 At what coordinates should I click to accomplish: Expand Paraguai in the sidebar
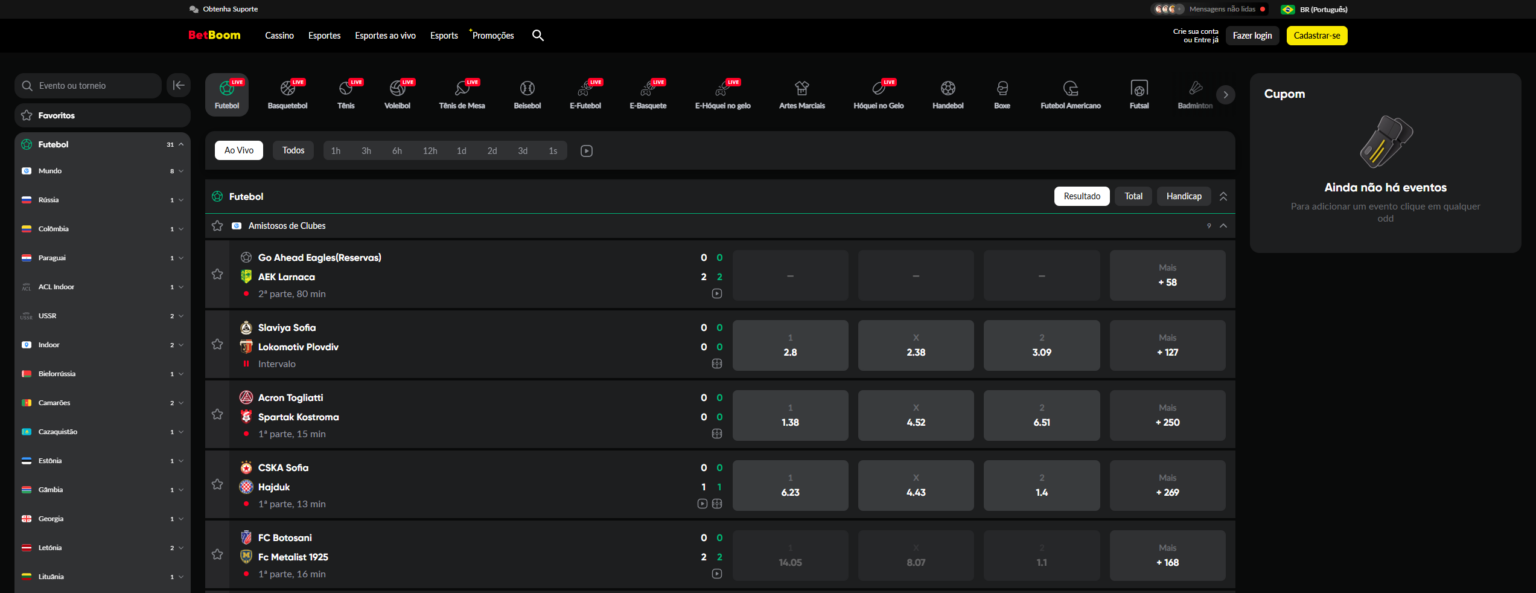click(181, 258)
